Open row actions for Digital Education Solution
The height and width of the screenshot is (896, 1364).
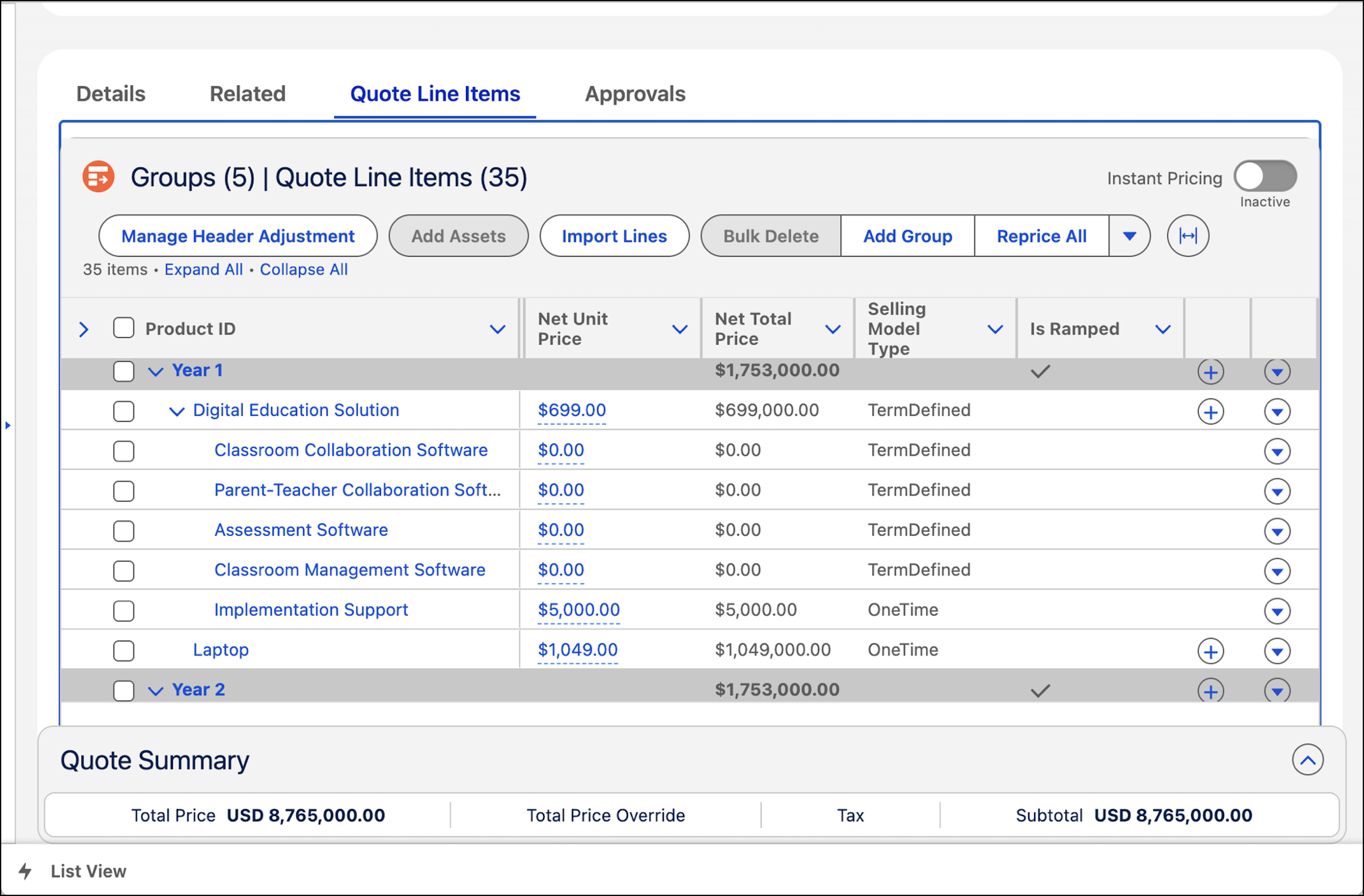point(1277,411)
